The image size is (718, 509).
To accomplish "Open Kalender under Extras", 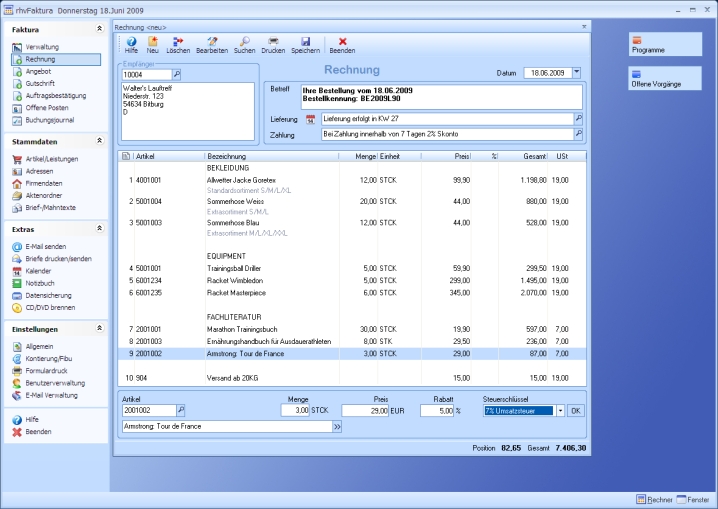I will (38, 271).
